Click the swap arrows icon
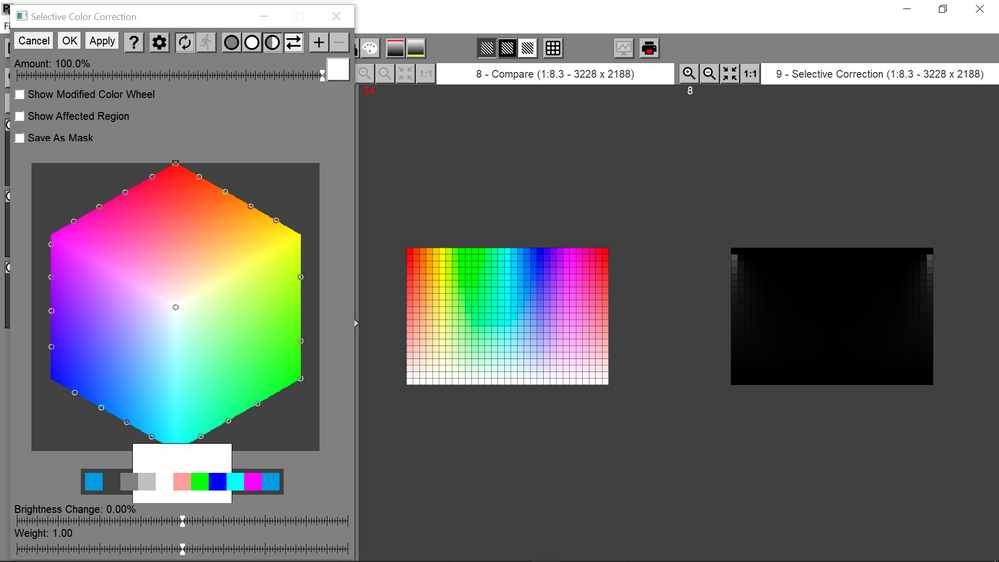 click(293, 42)
